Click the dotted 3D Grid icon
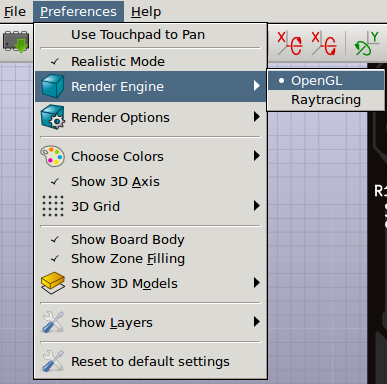This screenshot has width=387, height=384. (x=53, y=206)
